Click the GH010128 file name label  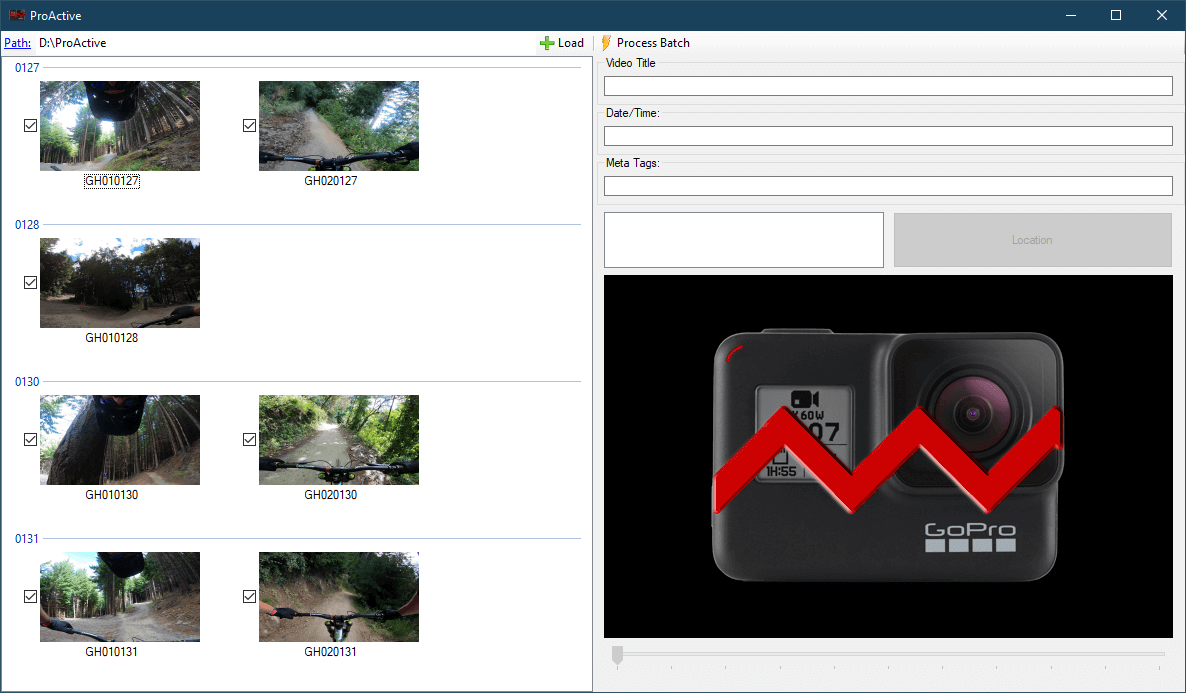[112, 337]
